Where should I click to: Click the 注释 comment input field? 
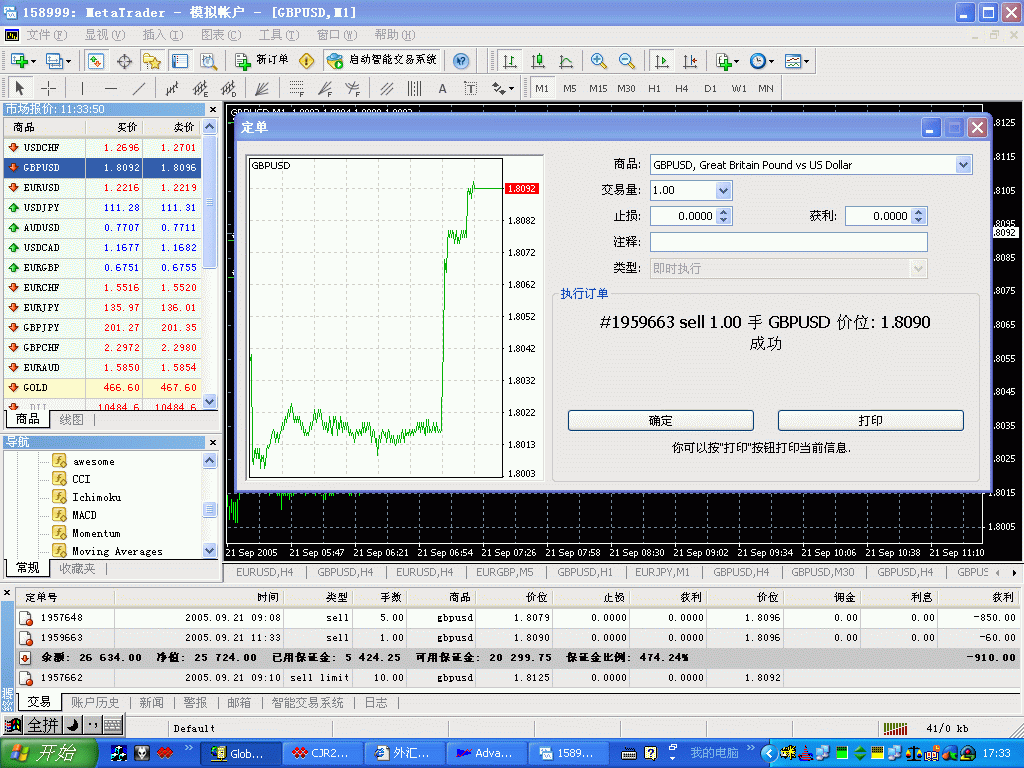tap(788, 242)
